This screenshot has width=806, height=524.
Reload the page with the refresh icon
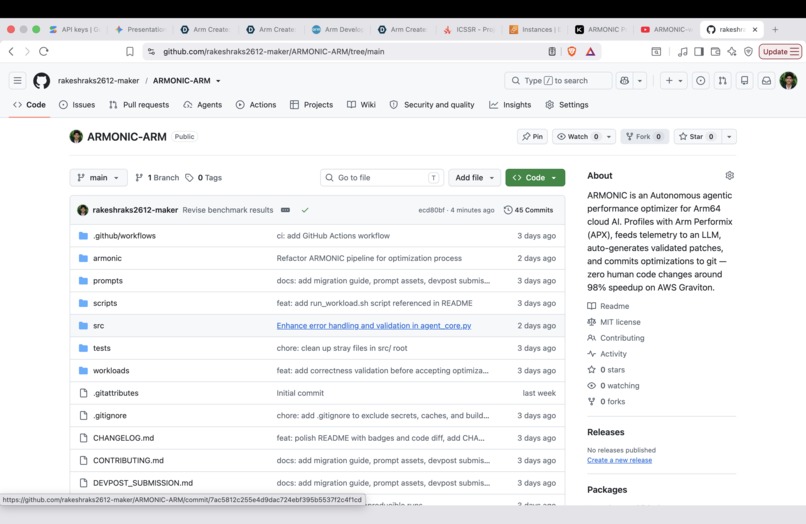tap(44, 51)
